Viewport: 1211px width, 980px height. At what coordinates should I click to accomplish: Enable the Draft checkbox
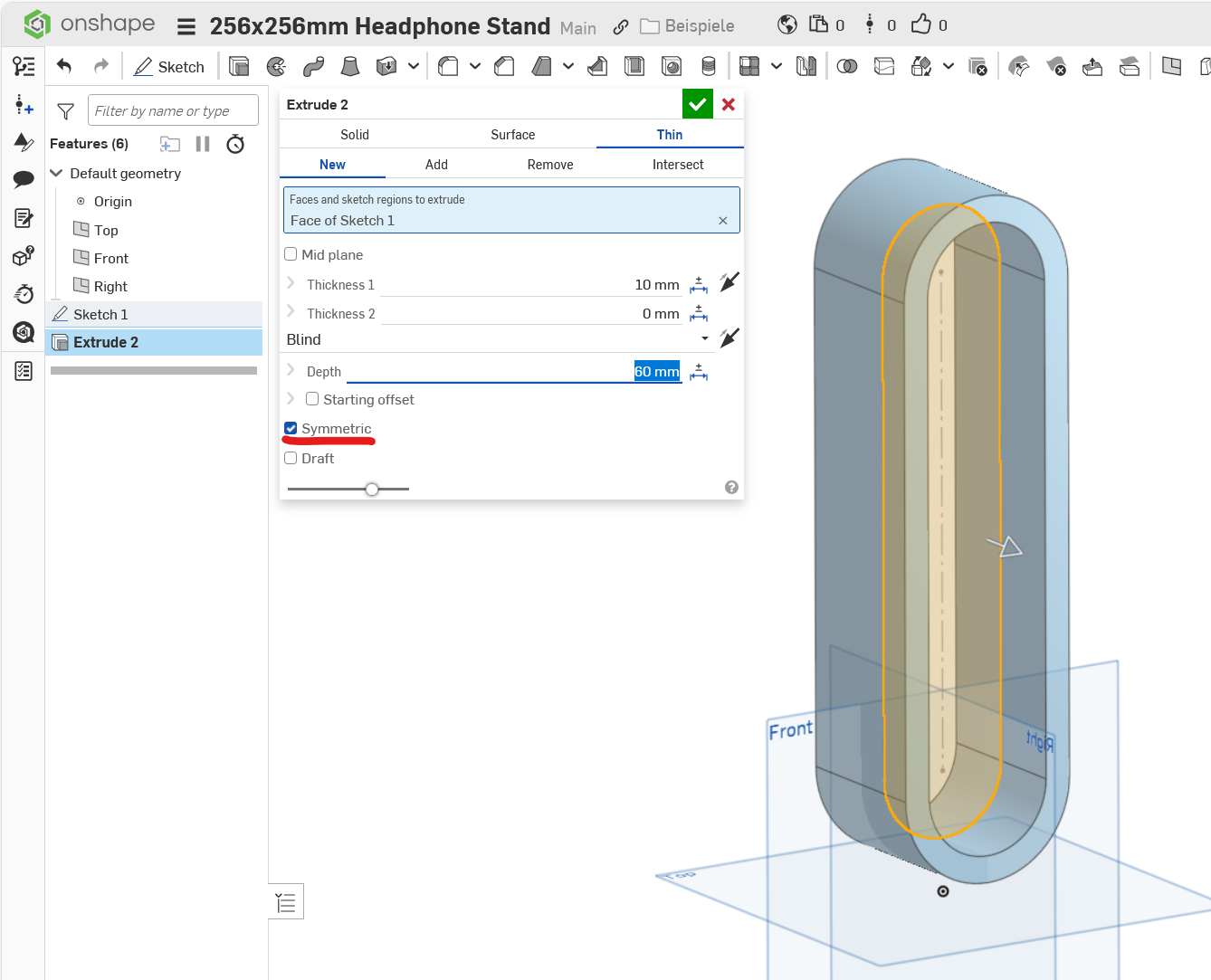(291, 458)
